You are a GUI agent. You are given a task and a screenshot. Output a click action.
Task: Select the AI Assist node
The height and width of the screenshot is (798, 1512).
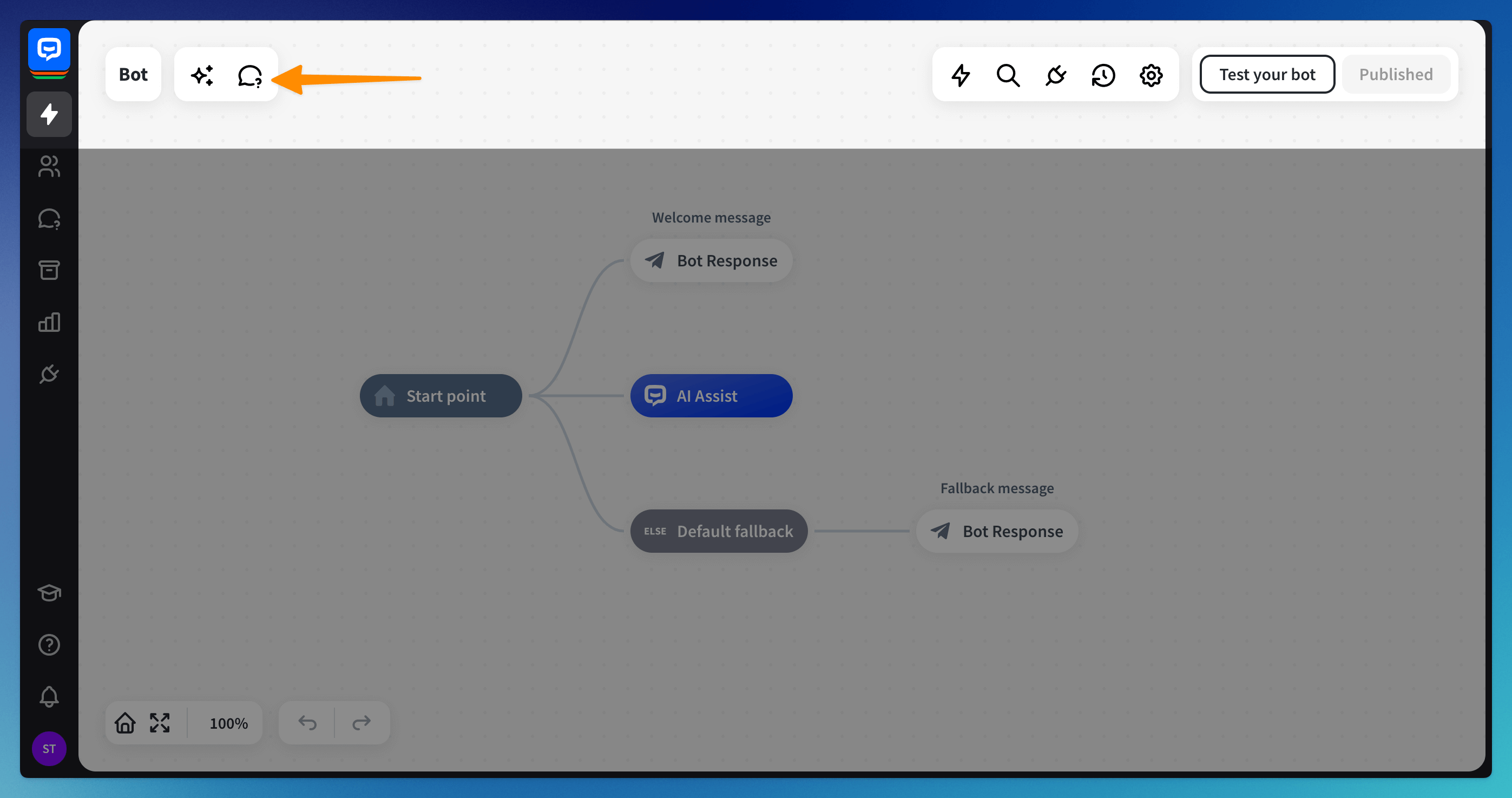pos(711,396)
